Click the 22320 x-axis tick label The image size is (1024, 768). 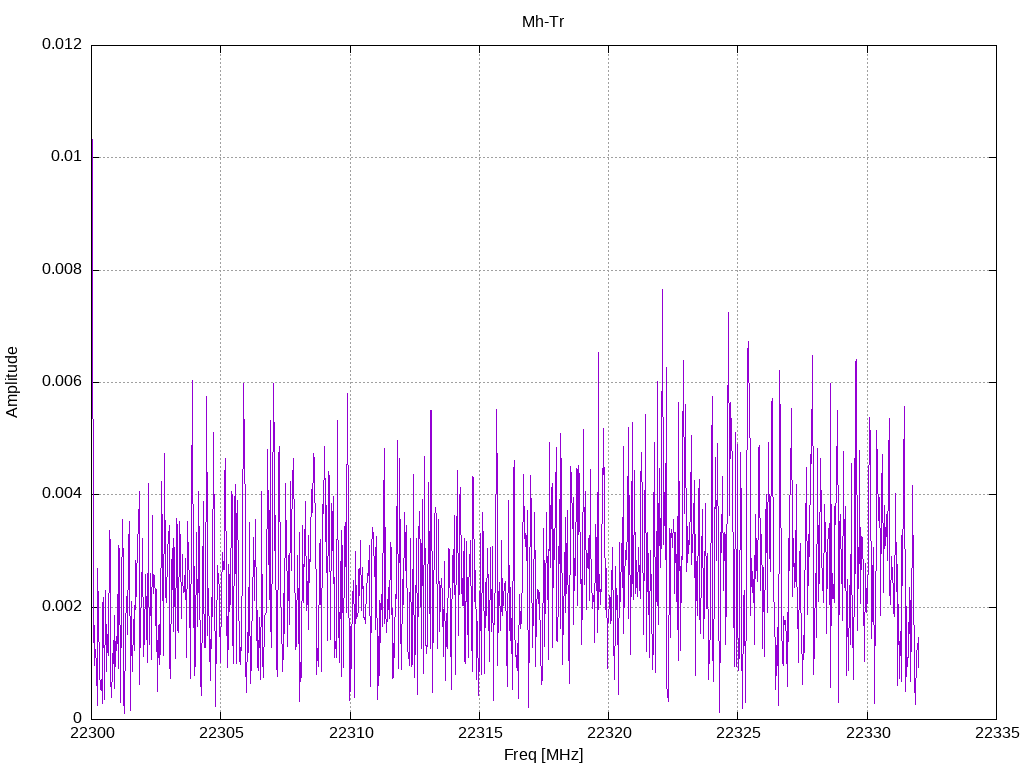pos(608,733)
